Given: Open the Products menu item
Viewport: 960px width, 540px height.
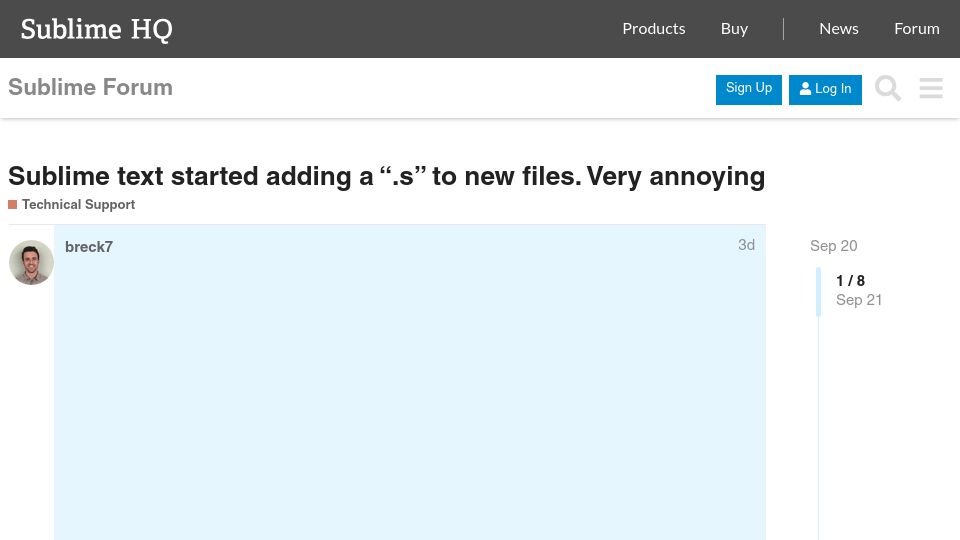Looking at the screenshot, I should click(x=653, y=29).
